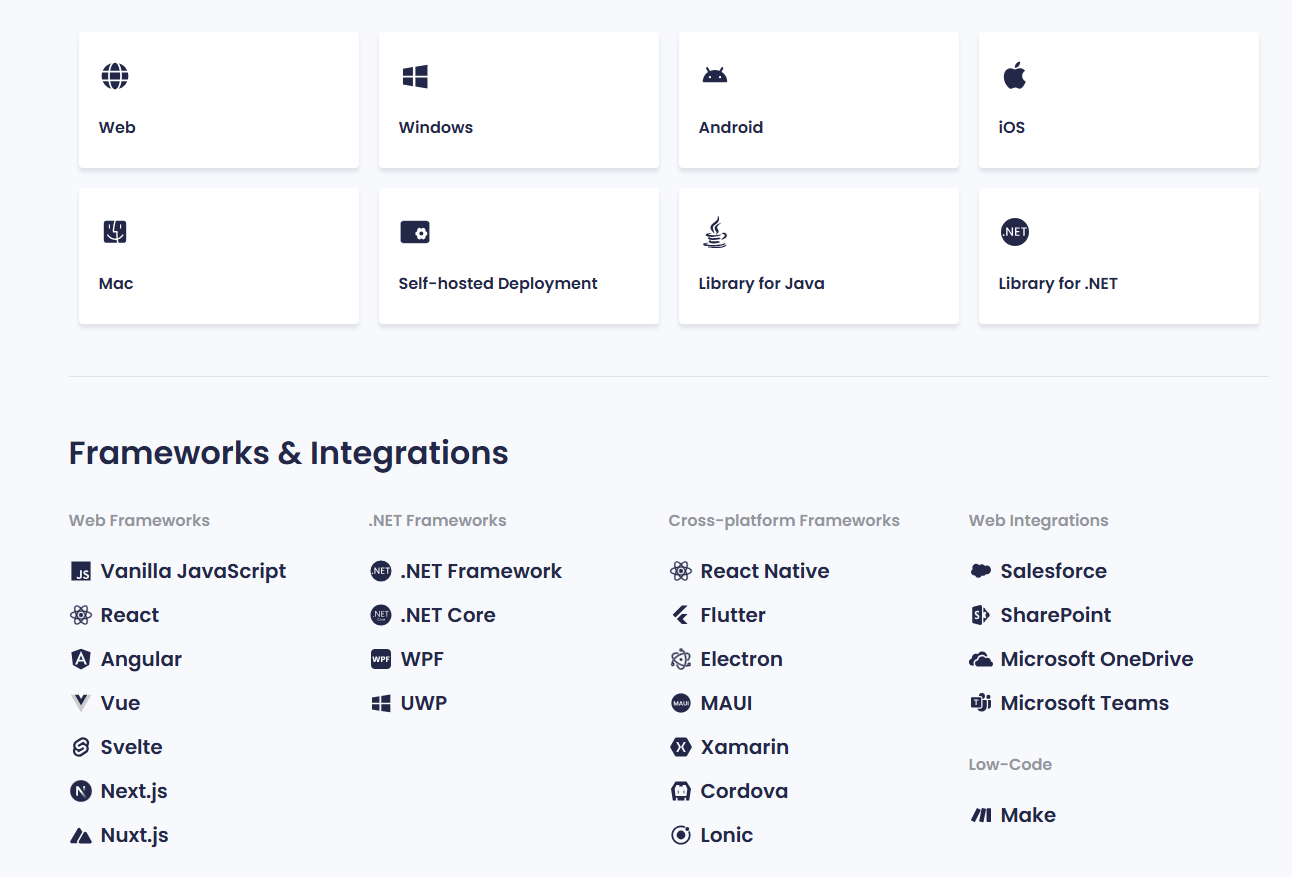Click the Cordova logo icon
The width and height of the screenshot is (1292, 877).
(x=681, y=791)
